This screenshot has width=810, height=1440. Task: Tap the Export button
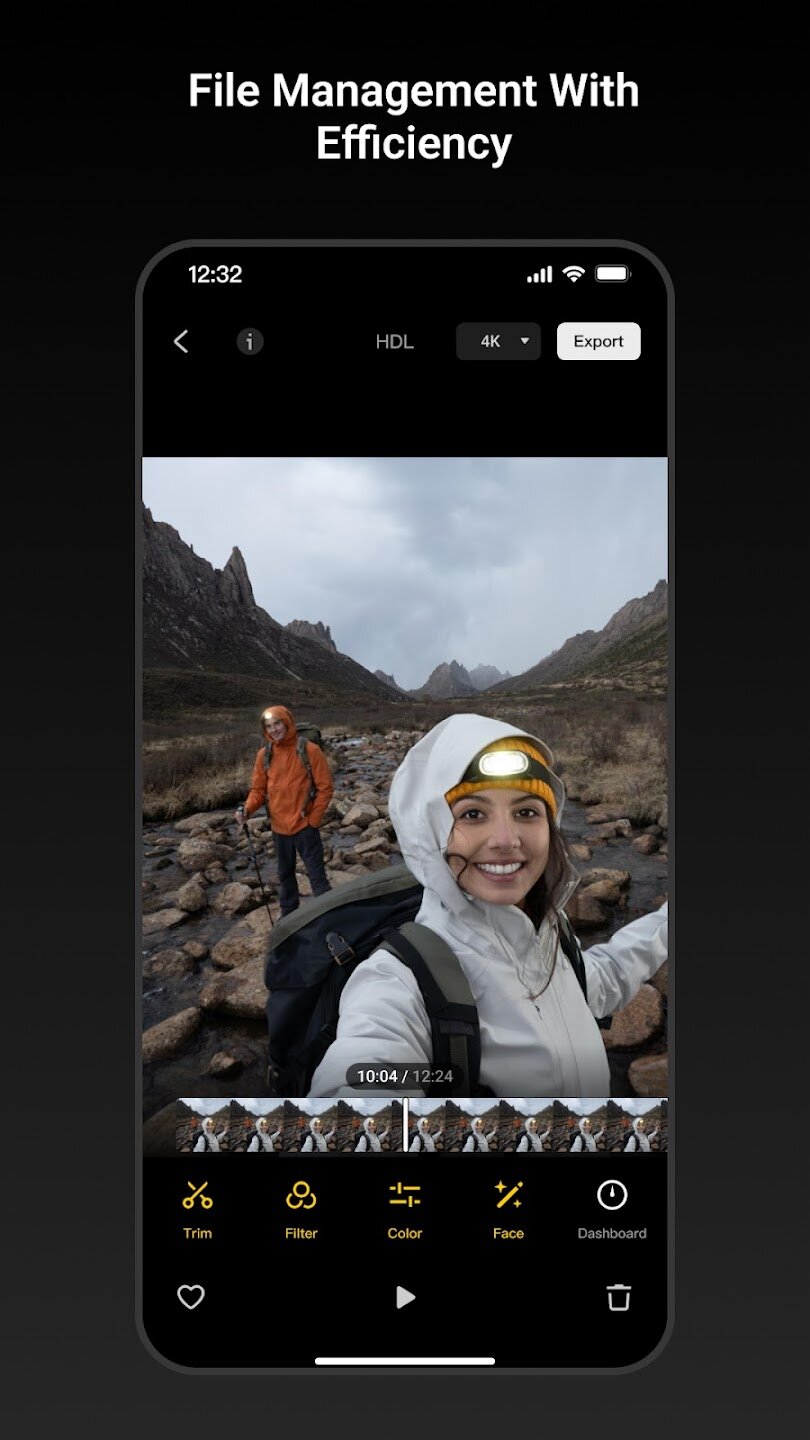point(598,341)
